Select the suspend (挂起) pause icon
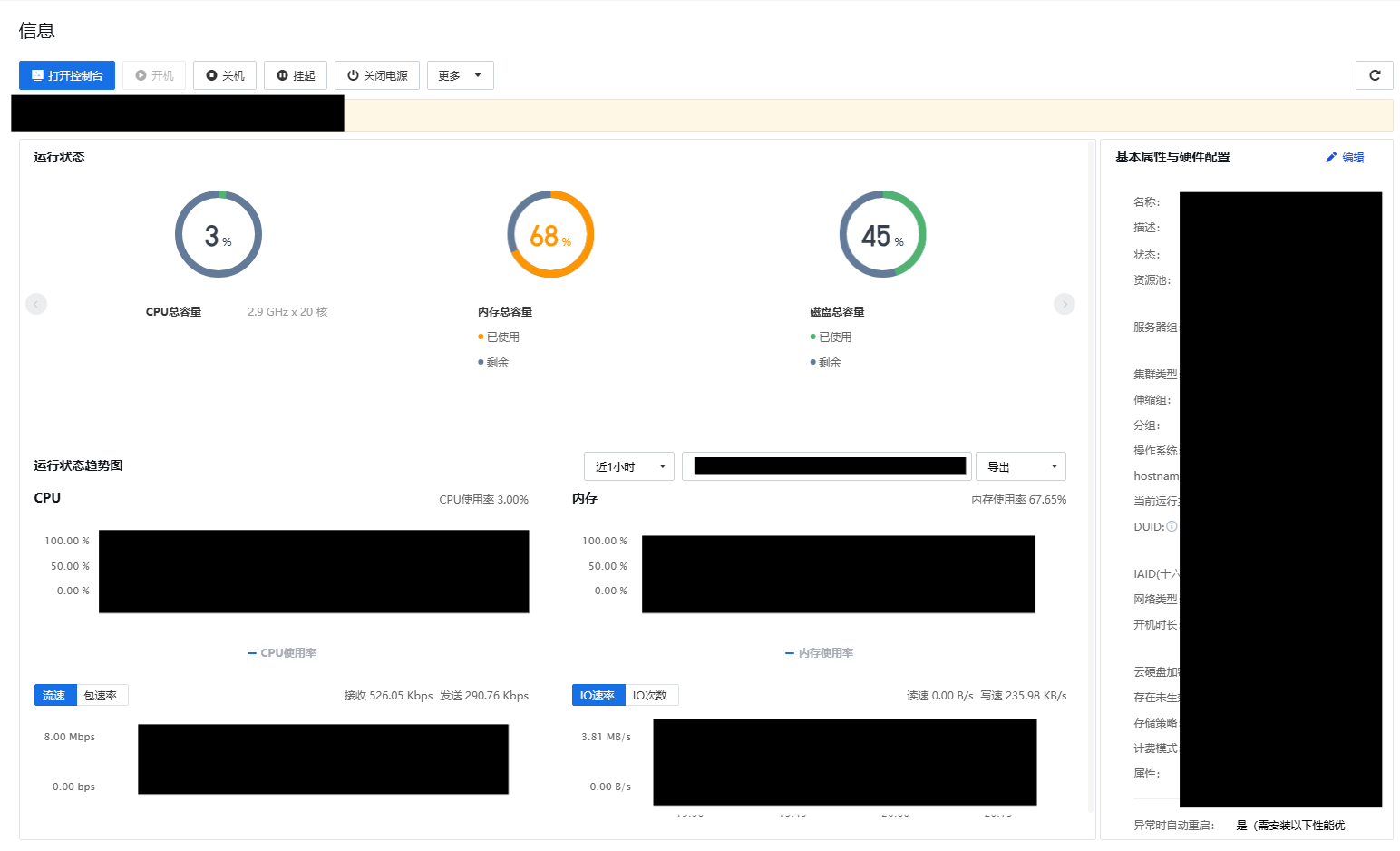The height and width of the screenshot is (851, 1400). (282, 75)
